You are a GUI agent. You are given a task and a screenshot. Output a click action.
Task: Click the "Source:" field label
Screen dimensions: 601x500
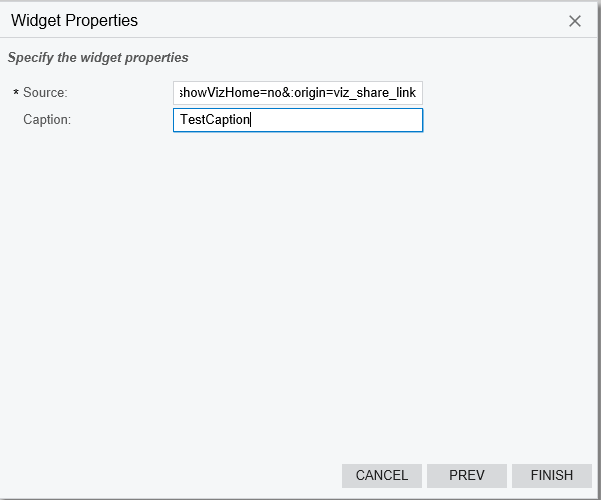tap(45, 93)
